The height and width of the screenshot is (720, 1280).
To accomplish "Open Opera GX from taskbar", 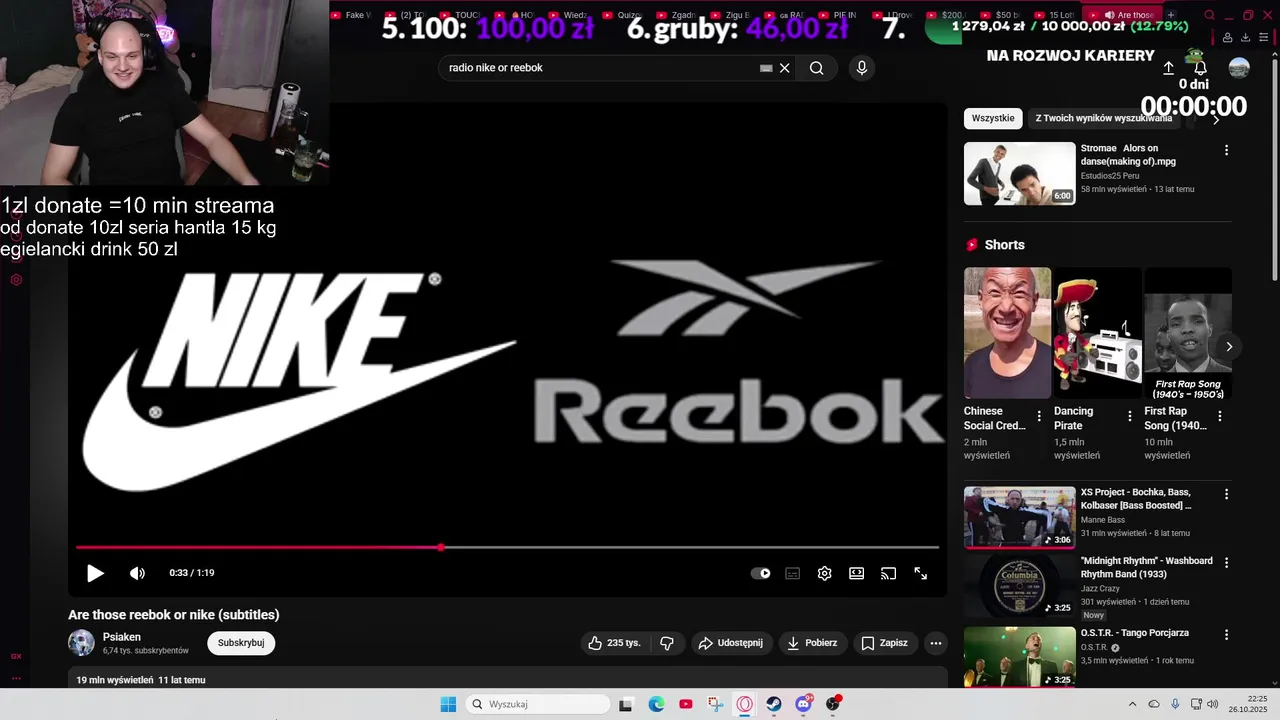I will [x=744, y=704].
